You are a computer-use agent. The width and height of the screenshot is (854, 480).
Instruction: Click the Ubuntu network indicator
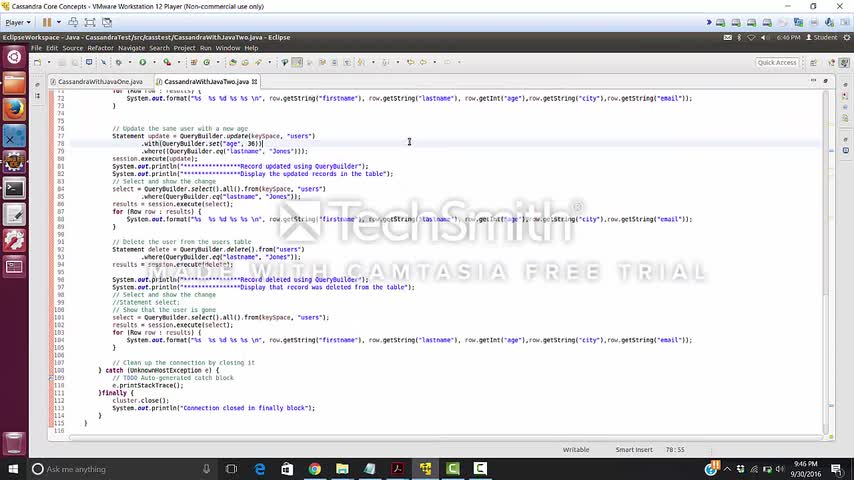752,38
